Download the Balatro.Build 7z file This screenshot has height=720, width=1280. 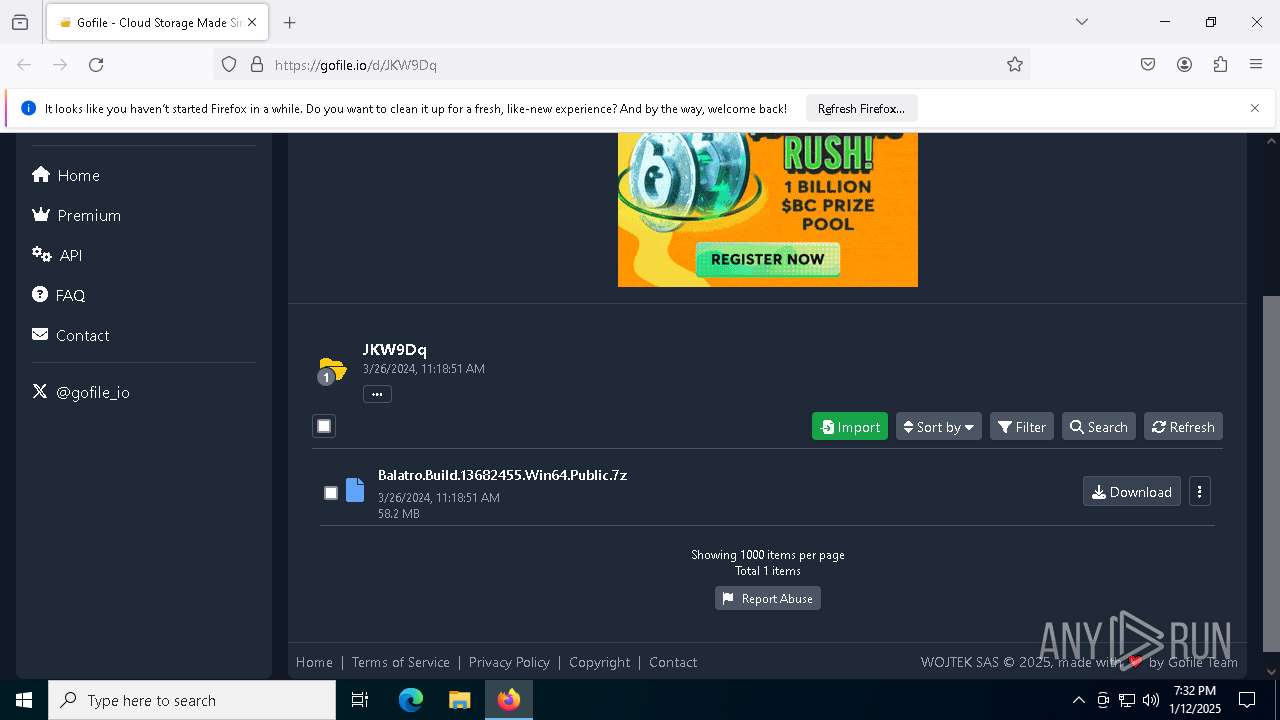[1131, 491]
